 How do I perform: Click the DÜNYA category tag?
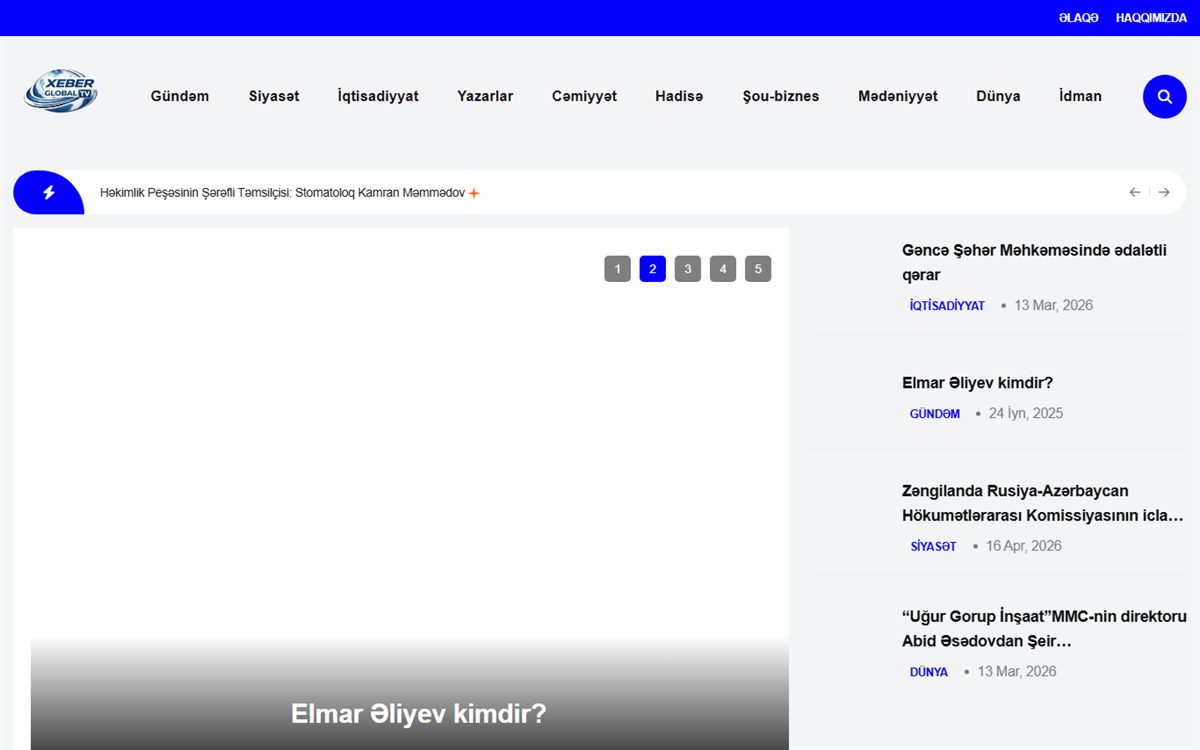(x=929, y=672)
